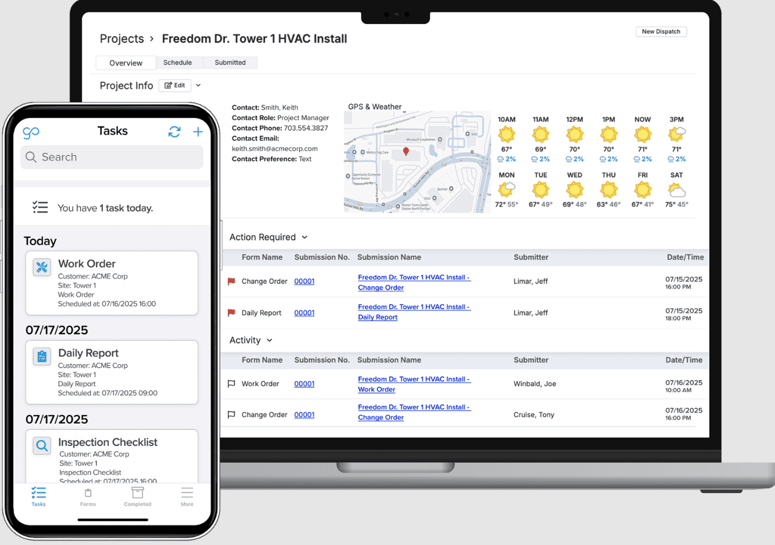Open submission 00001 for Tony Cruise's Change Order
This screenshot has width=775, height=545.
[304, 415]
